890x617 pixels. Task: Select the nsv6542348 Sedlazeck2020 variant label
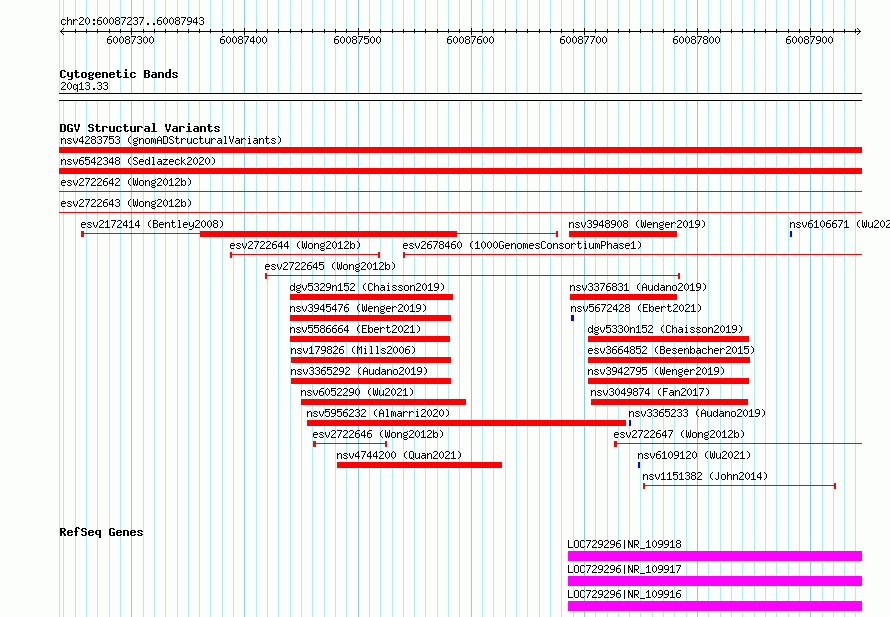click(x=138, y=161)
